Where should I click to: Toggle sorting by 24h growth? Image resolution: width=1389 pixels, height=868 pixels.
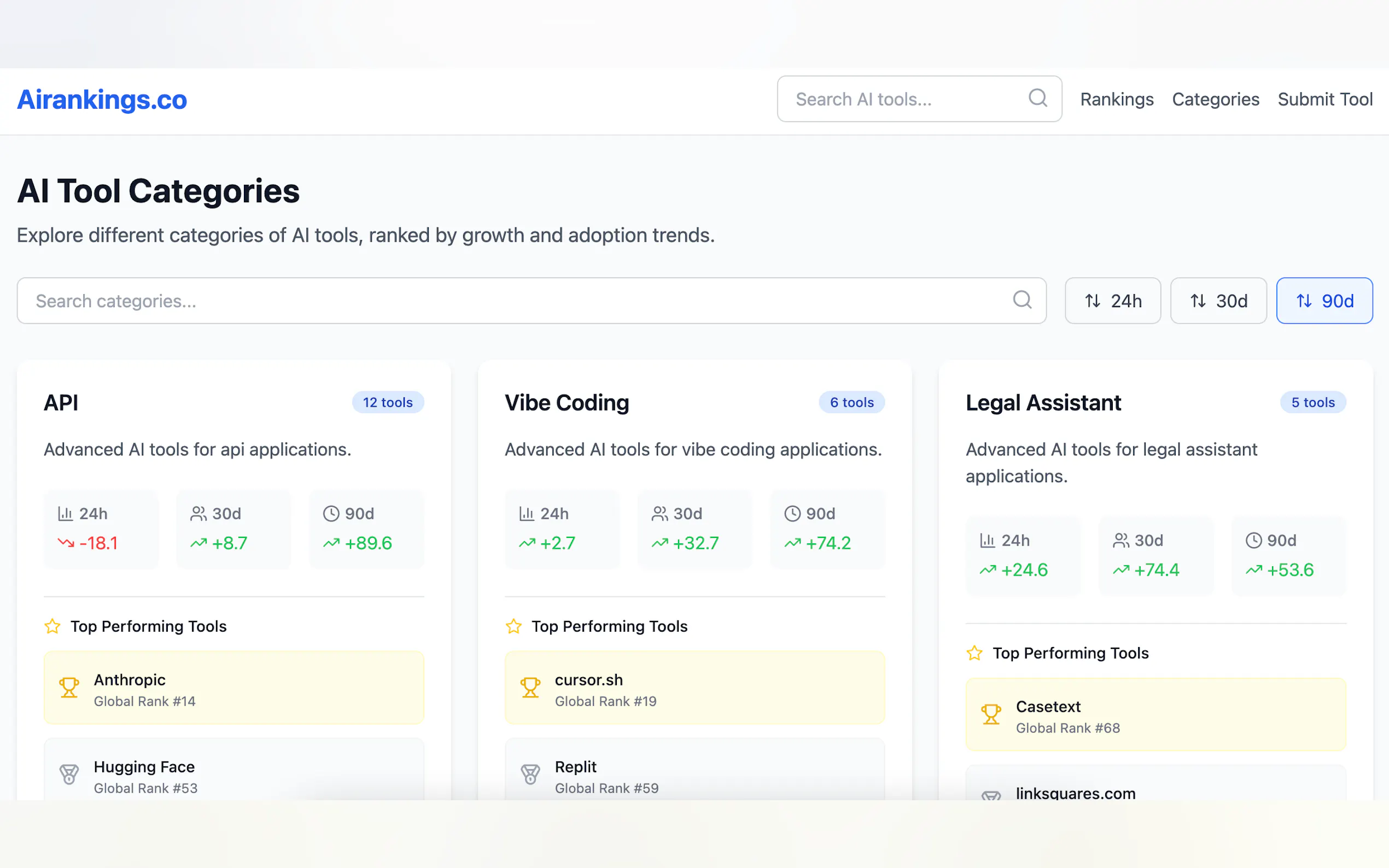click(1112, 301)
